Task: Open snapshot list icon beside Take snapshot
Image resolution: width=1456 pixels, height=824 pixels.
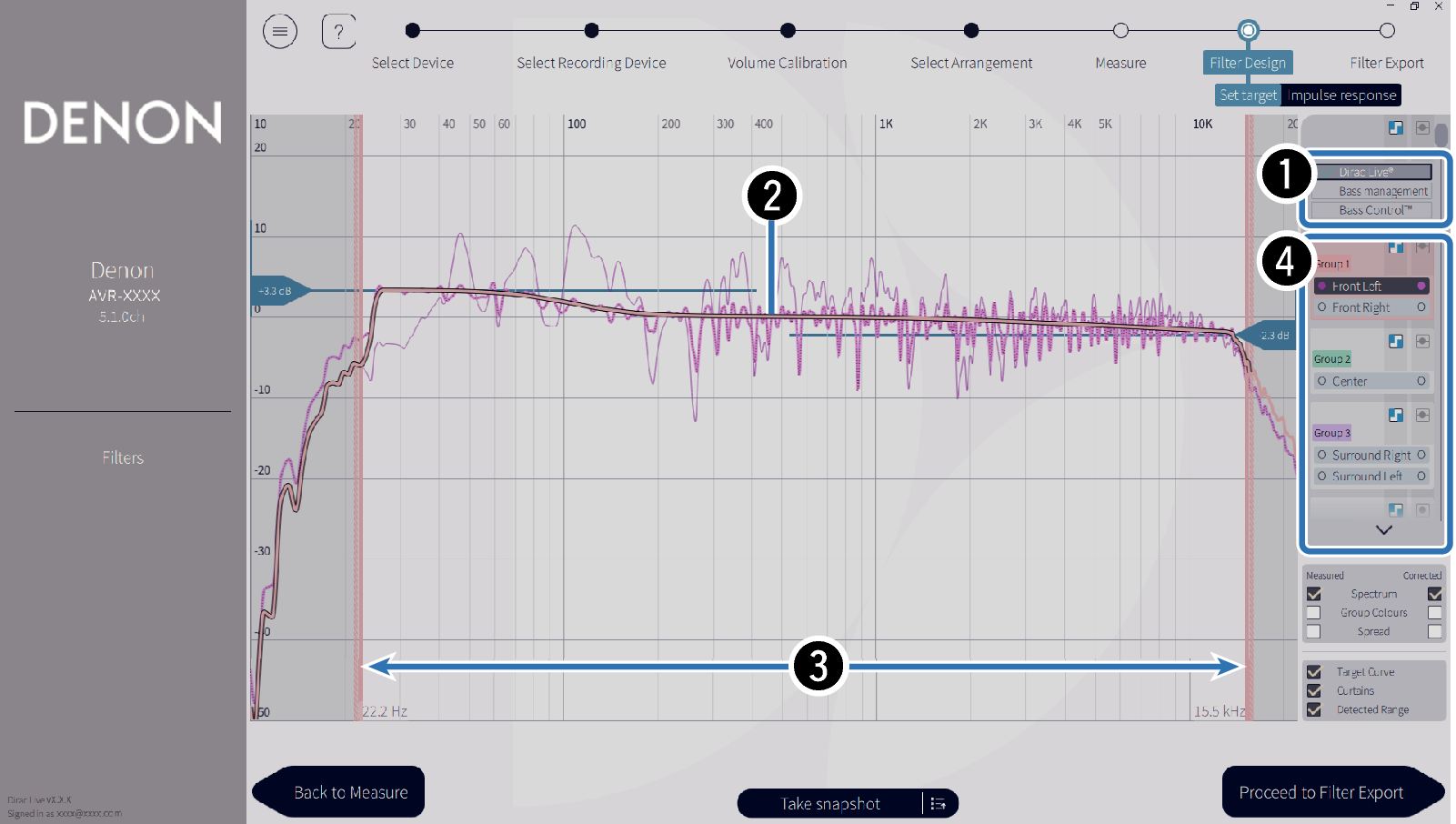Action: pyautogui.click(x=939, y=804)
